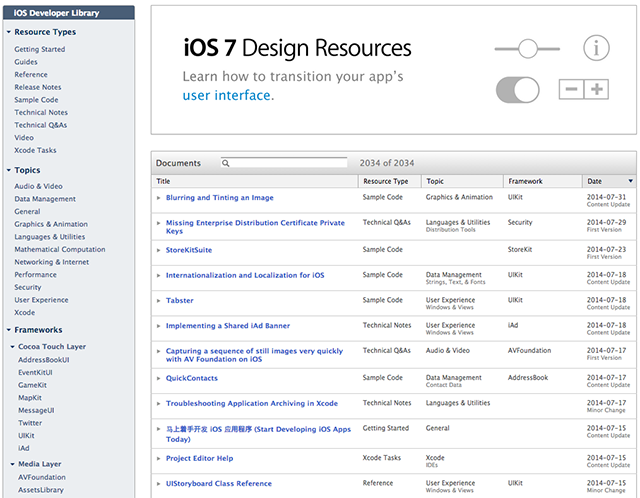The height and width of the screenshot is (498, 640).
Task: Click the plus stepper icon in banner
Action: pos(596,89)
